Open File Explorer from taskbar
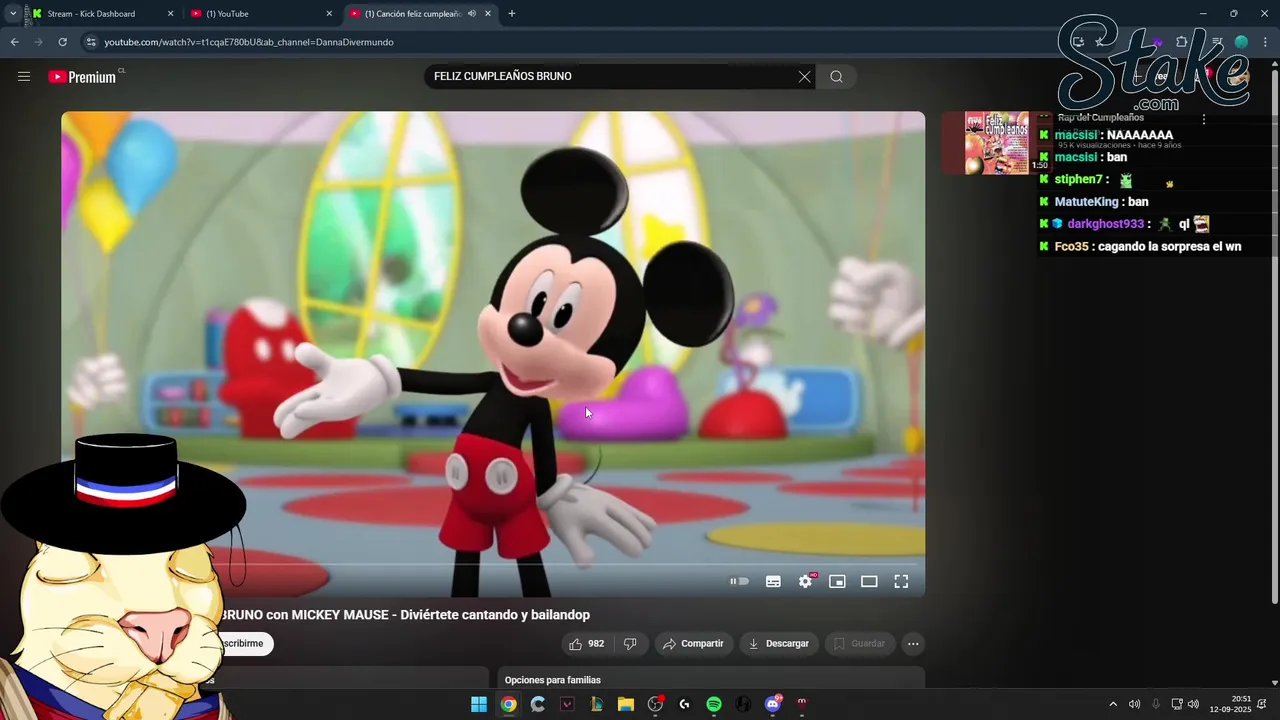This screenshot has width=1280, height=720. [x=626, y=704]
